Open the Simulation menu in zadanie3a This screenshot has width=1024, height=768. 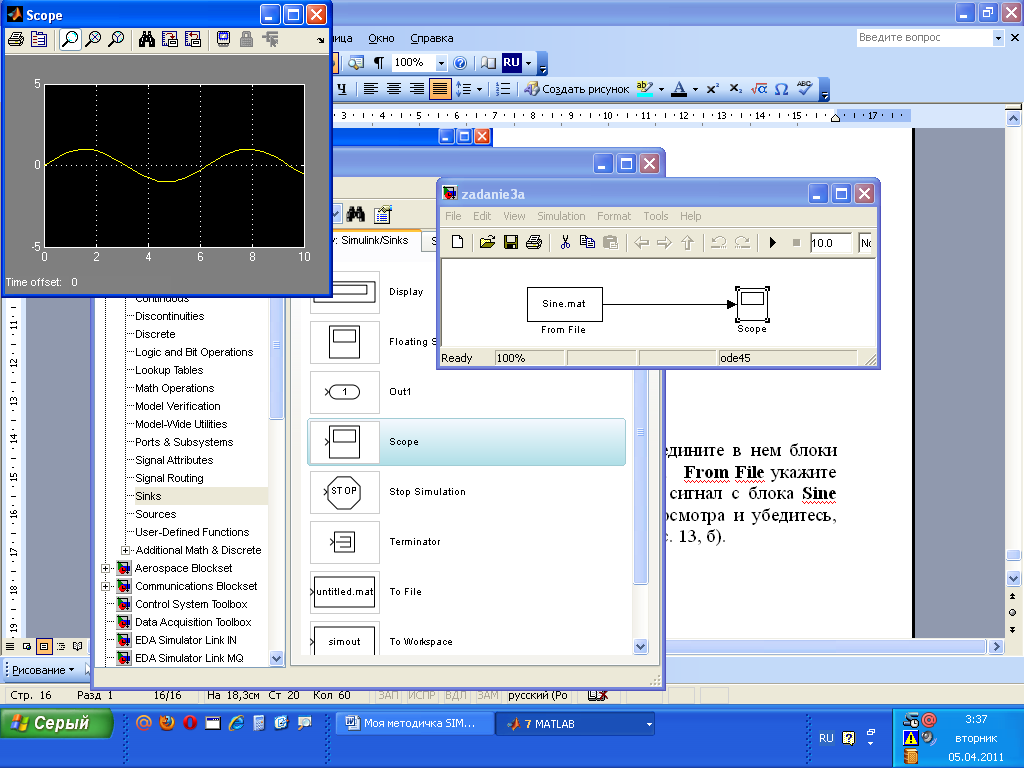[x=561, y=216]
